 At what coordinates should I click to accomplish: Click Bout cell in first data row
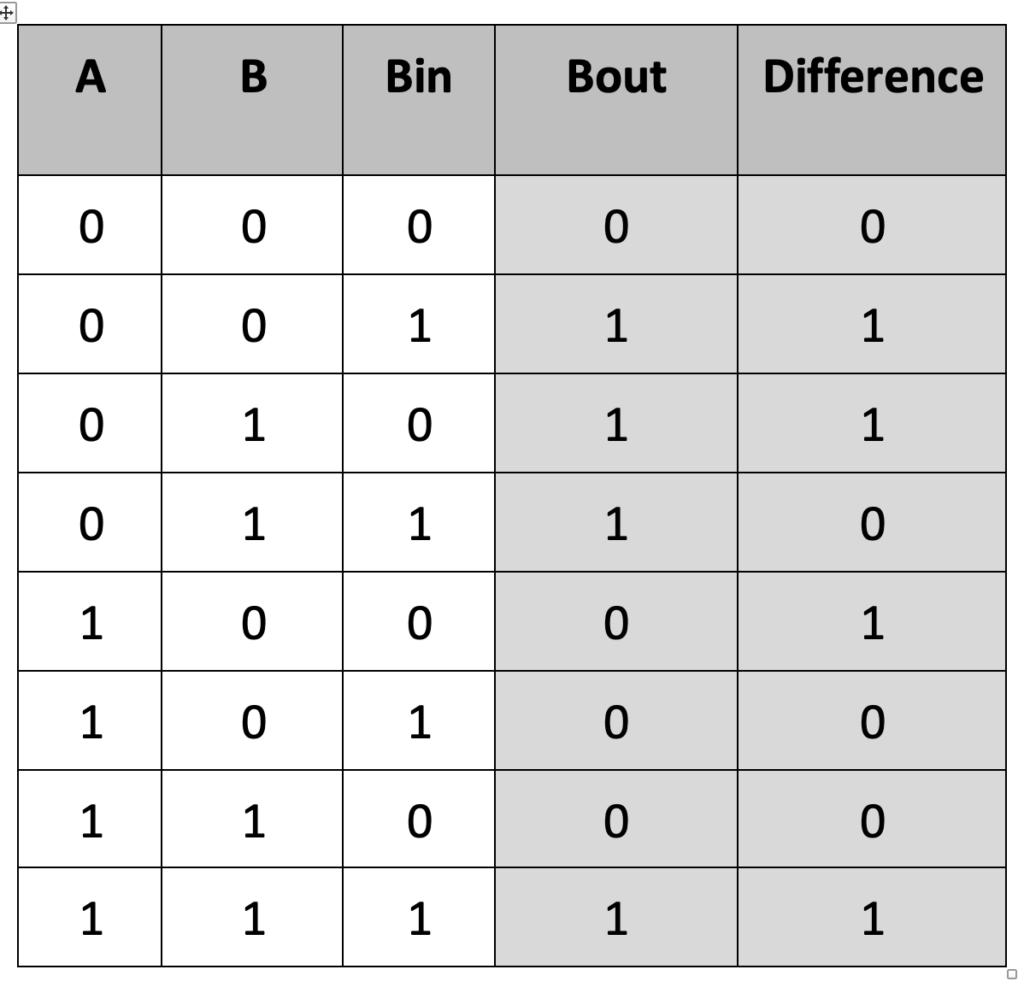[616, 225]
